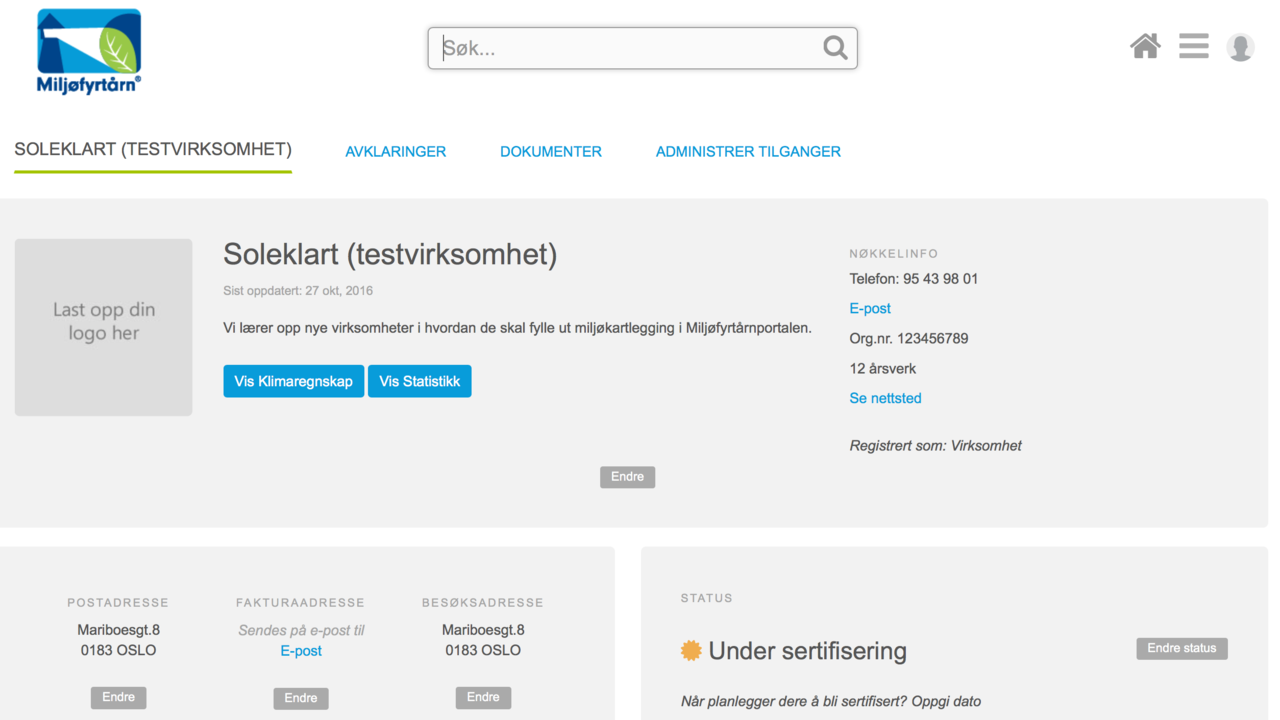Click the Endre status button
This screenshot has width=1280, height=720.
click(1182, 649)
